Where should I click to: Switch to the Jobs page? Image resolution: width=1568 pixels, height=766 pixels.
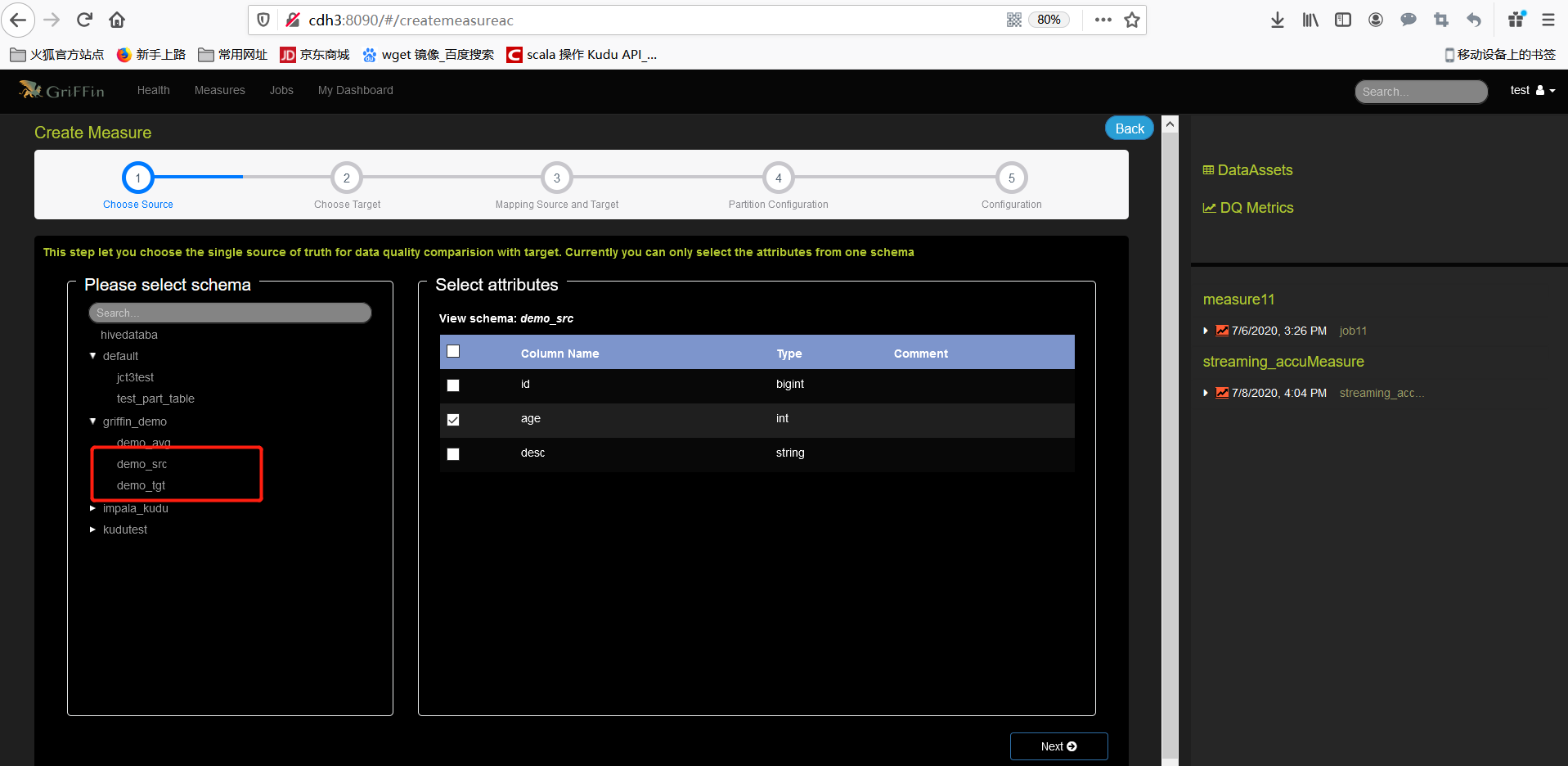tap(281, 90)
